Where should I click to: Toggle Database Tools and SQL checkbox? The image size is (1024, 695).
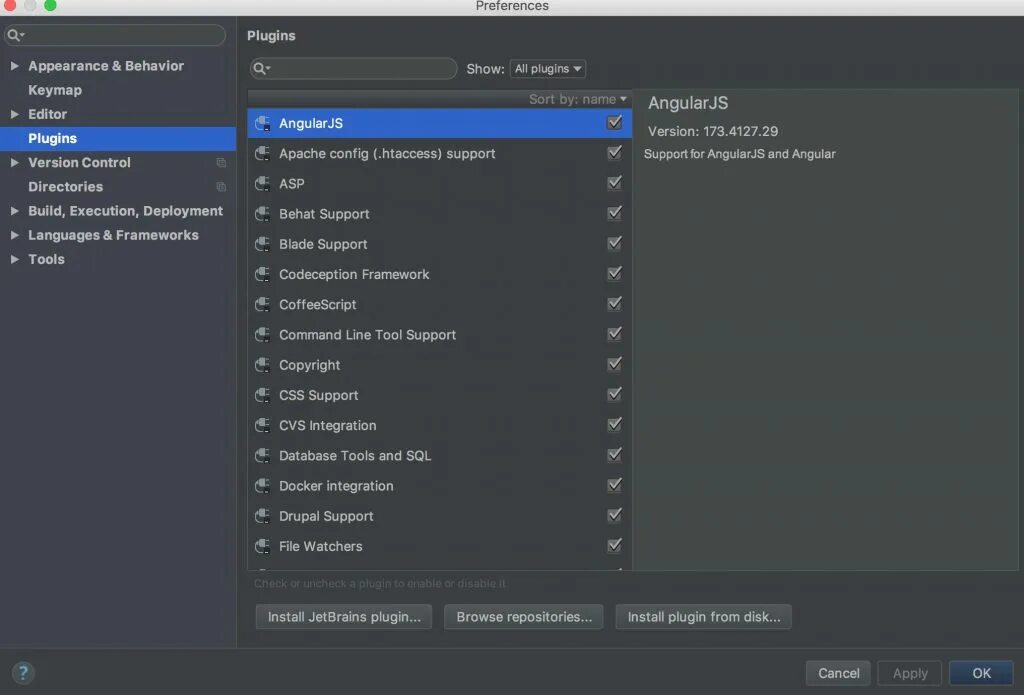coord(615,455)
